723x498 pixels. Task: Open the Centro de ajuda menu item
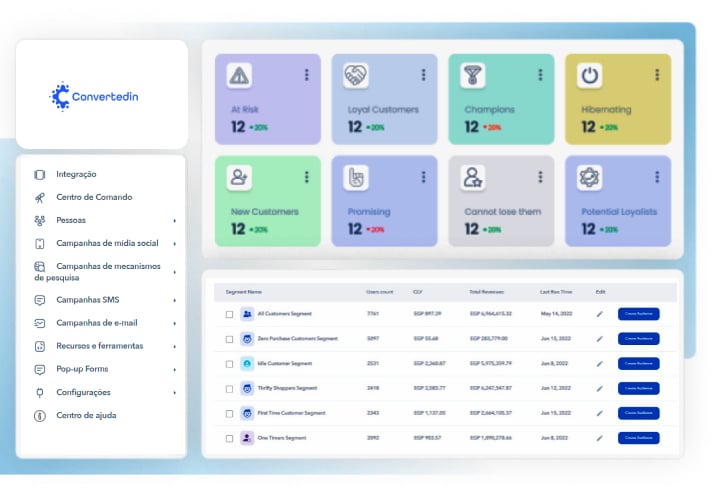tap(86, 415)
